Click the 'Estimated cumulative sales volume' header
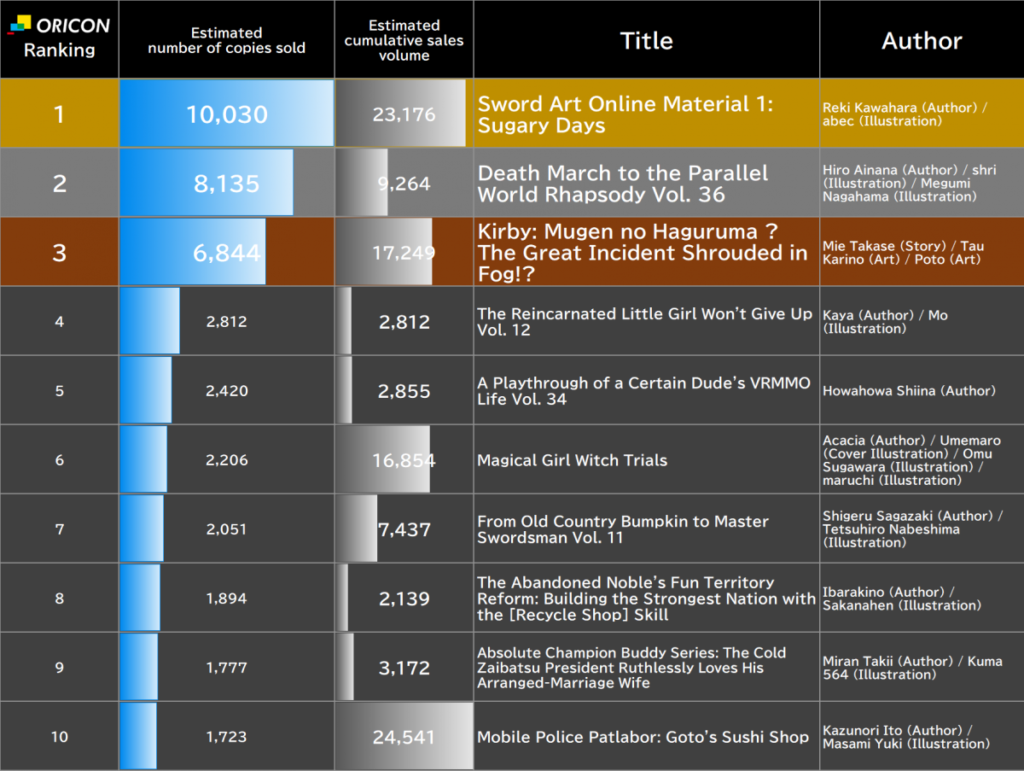 tap(404, 40)
